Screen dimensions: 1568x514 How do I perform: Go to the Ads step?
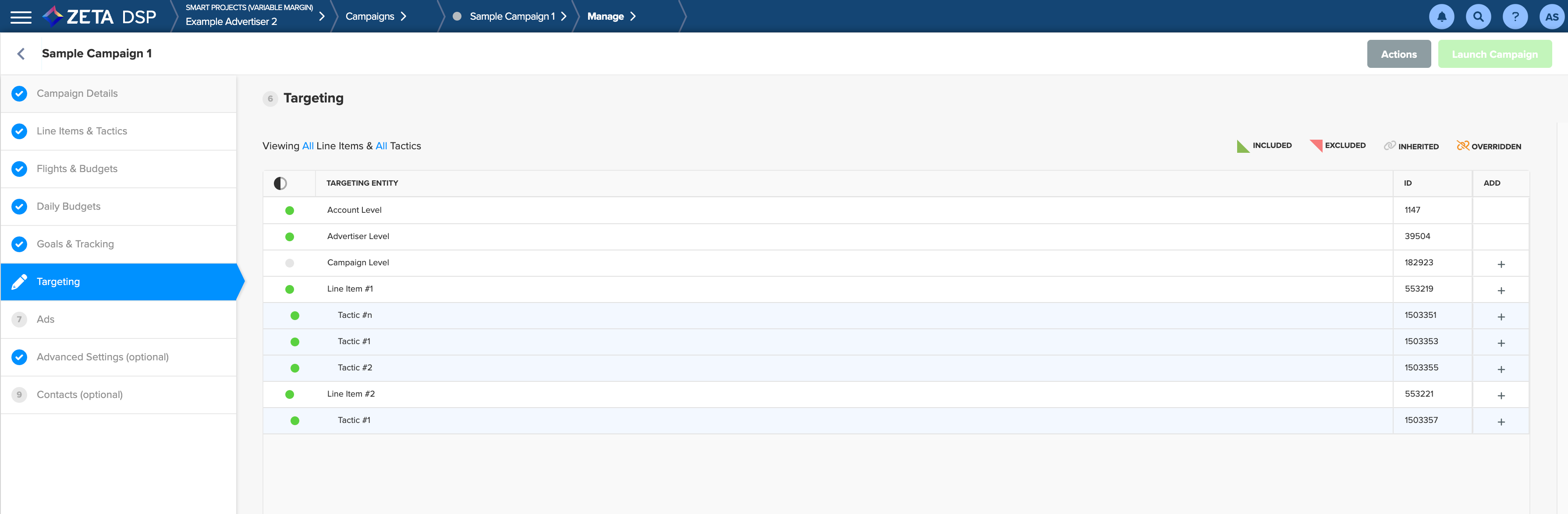pyautogui.click(x=45, y=319)
